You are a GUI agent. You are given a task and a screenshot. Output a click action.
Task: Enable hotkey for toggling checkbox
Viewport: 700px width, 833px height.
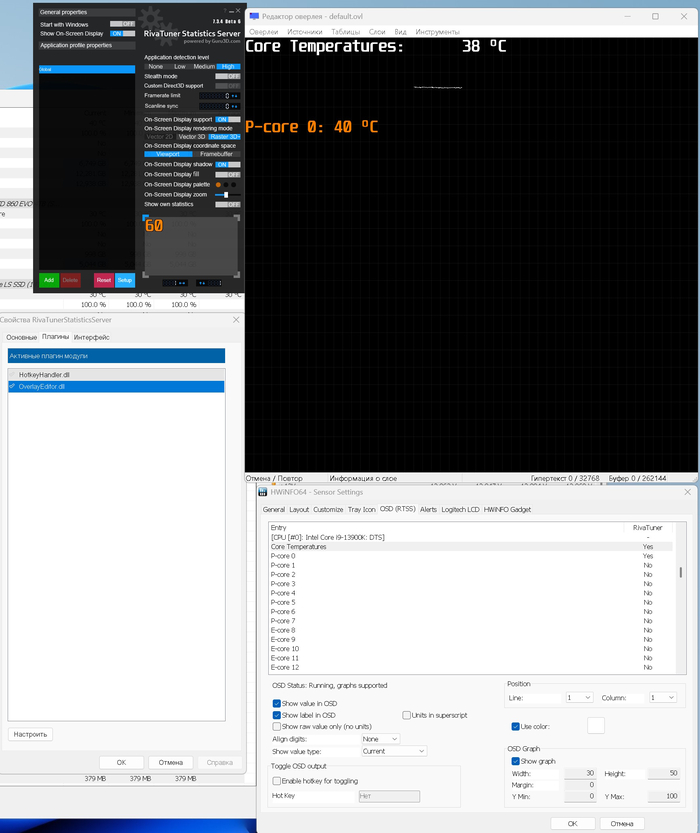(277, 781)
